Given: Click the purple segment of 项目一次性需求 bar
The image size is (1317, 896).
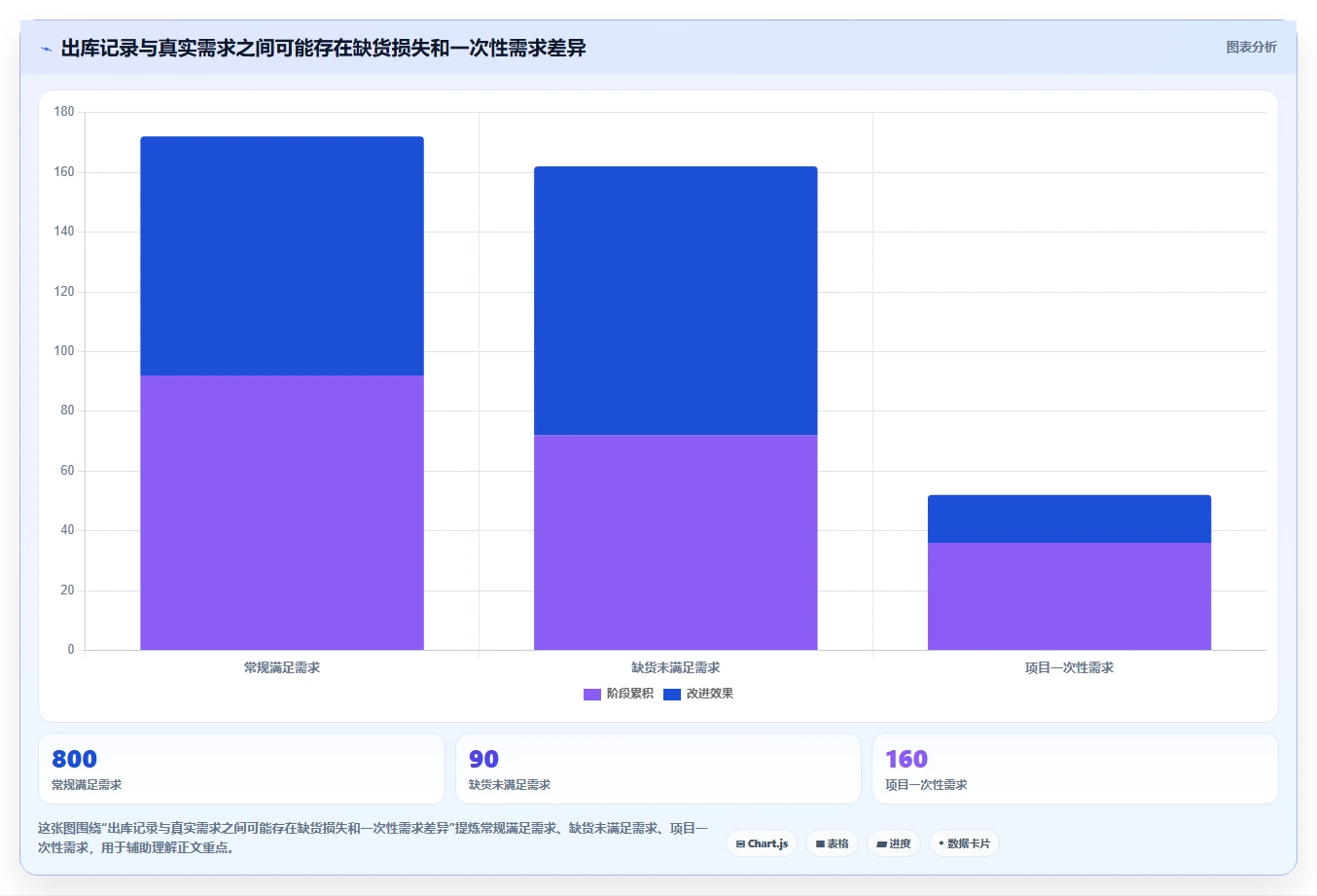Looking at the screenshot, I should click(x=1069, y=596).
